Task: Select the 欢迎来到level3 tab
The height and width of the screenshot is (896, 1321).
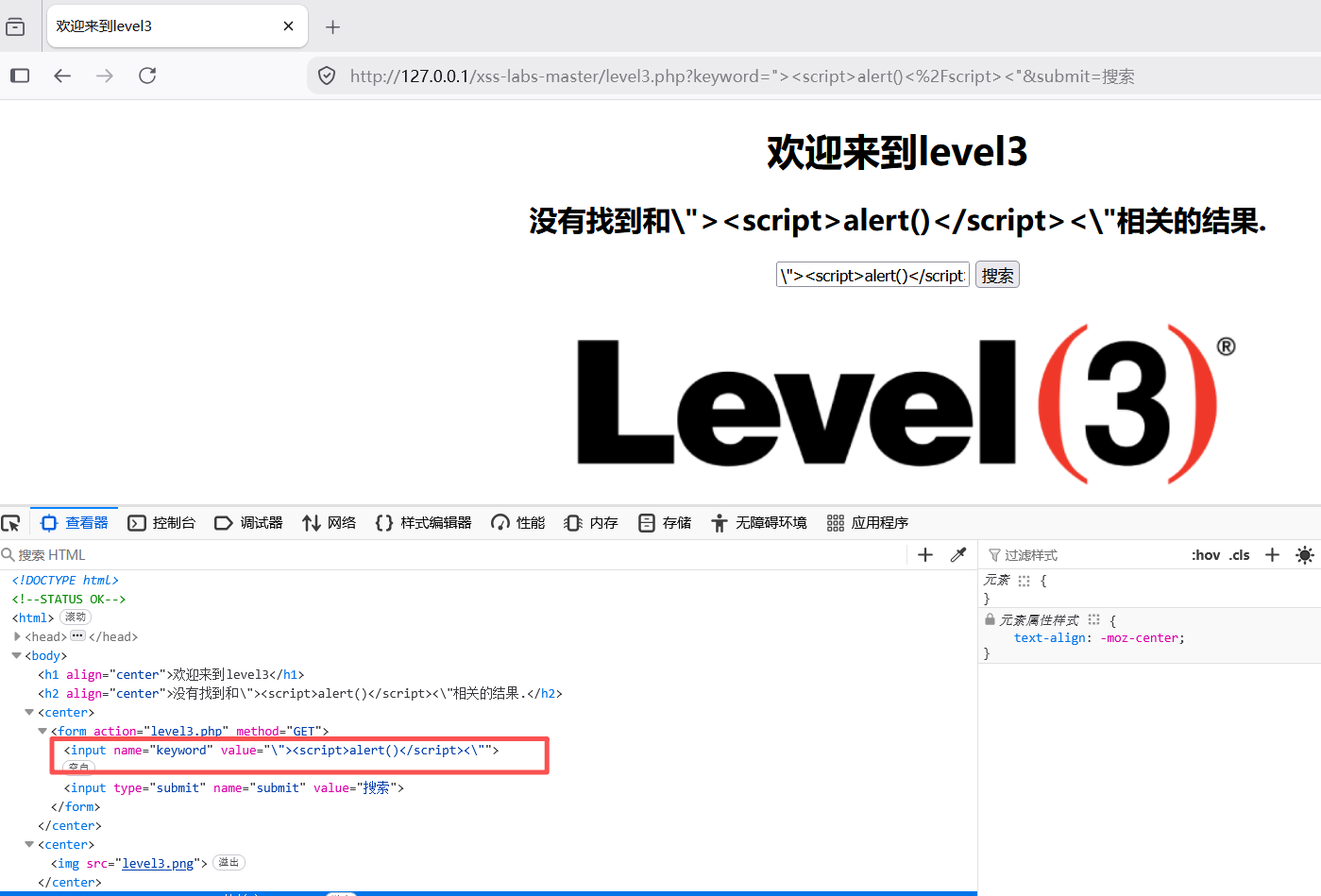Action: (x=177, y=26)
